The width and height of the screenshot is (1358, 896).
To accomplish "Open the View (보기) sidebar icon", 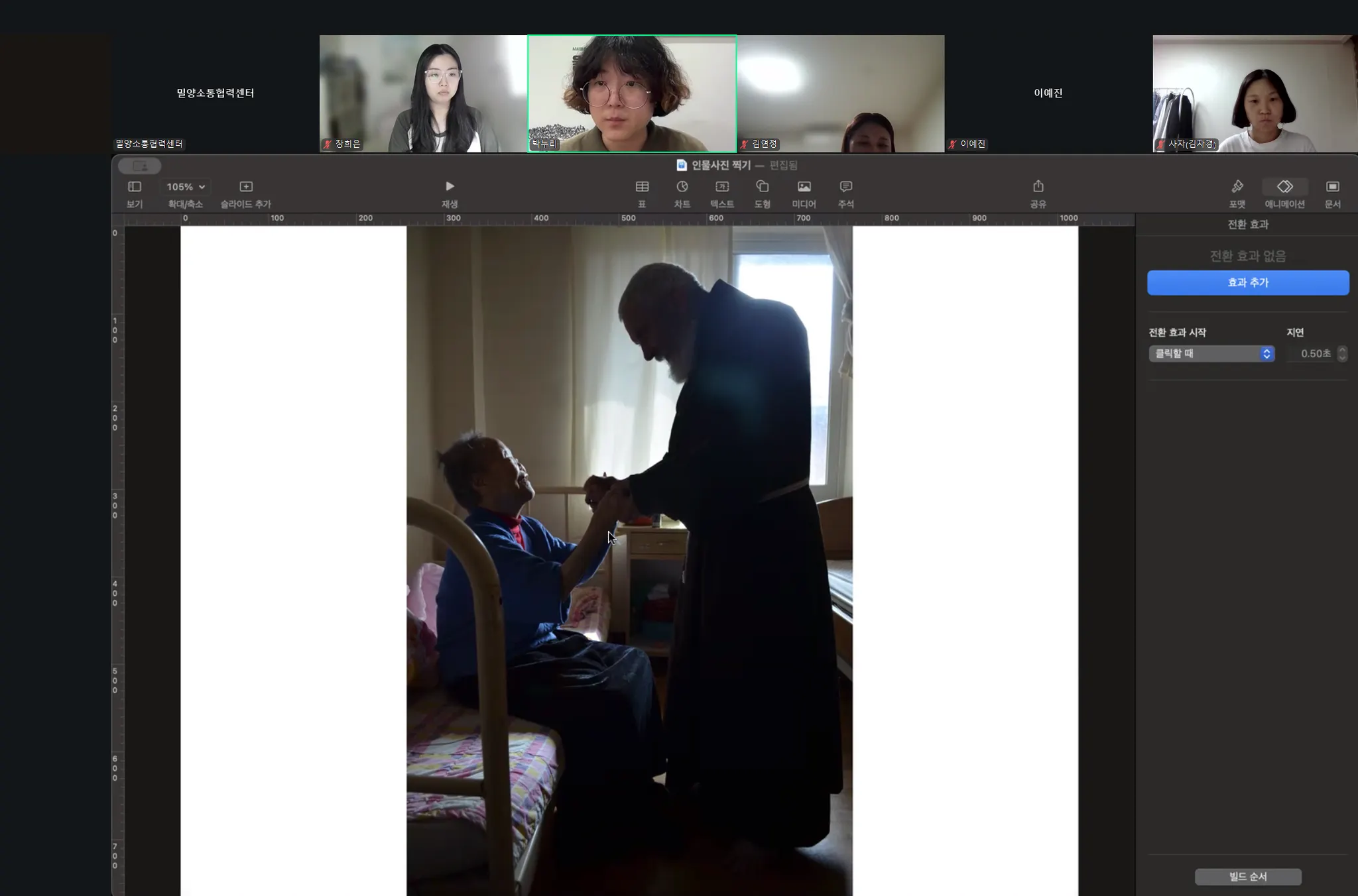I will pos(135,188).
